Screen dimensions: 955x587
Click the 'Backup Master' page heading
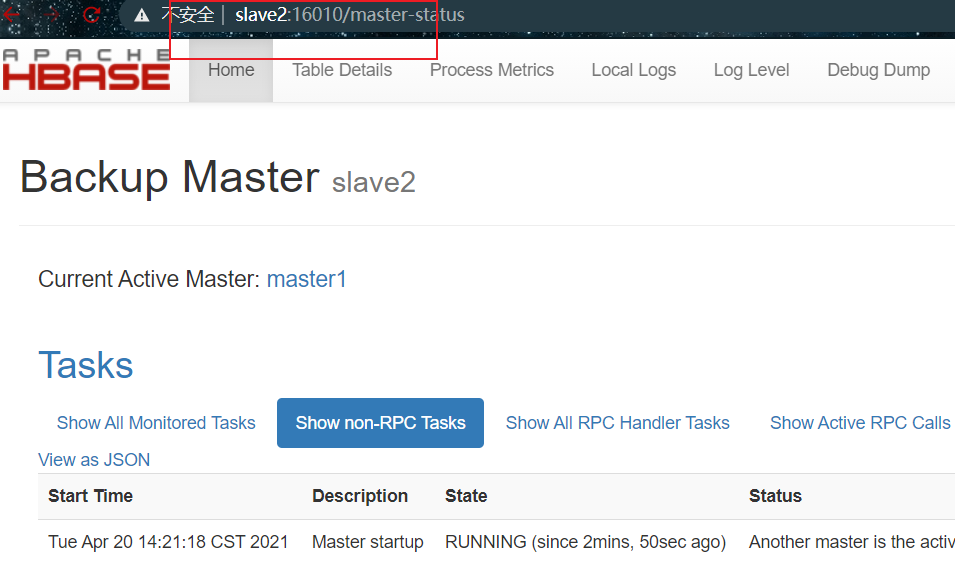[170, 177]
